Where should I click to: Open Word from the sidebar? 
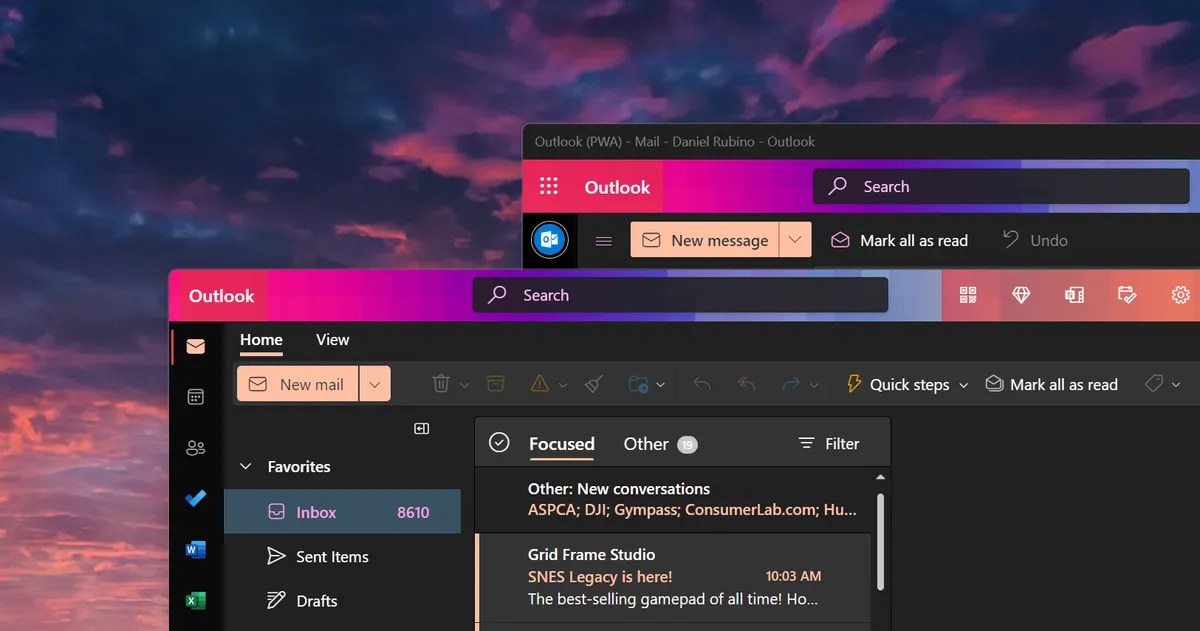[195, 549]
